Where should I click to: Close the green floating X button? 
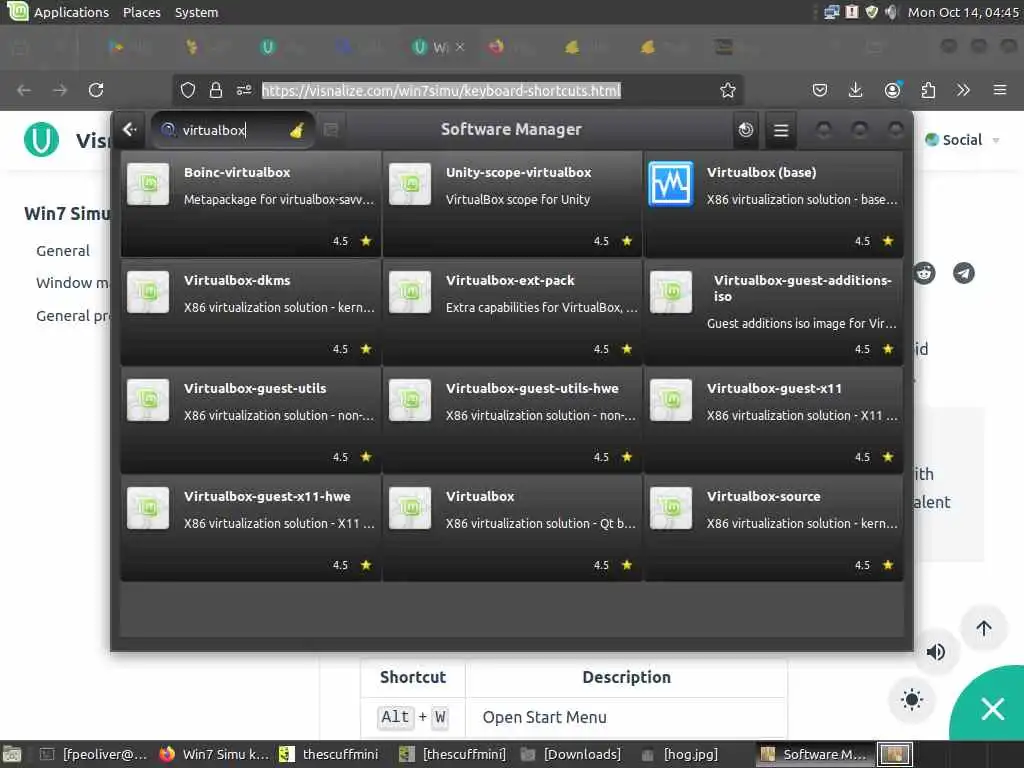[x=993, y=709]
